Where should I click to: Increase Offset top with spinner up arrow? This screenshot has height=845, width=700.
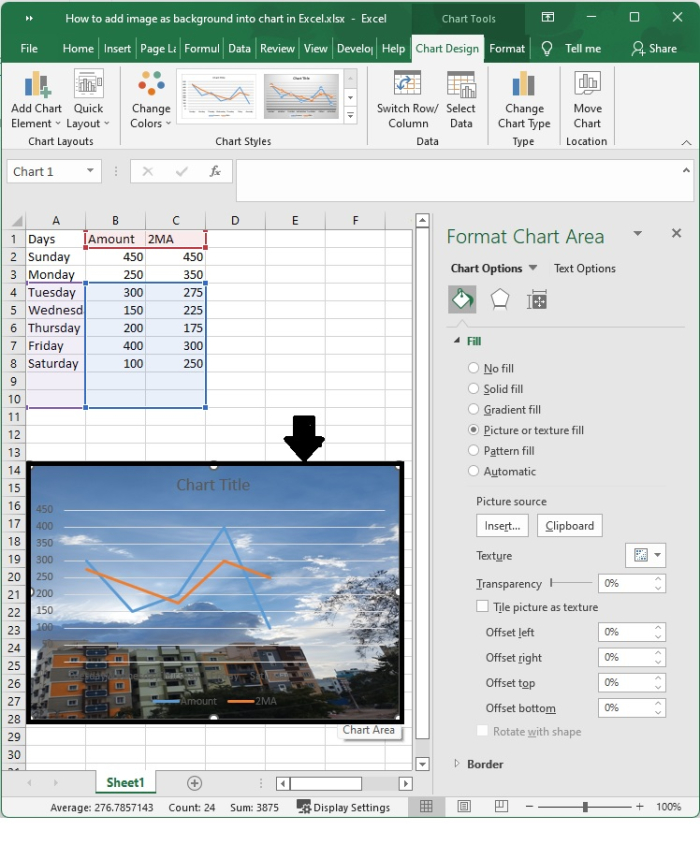[658, 678]
